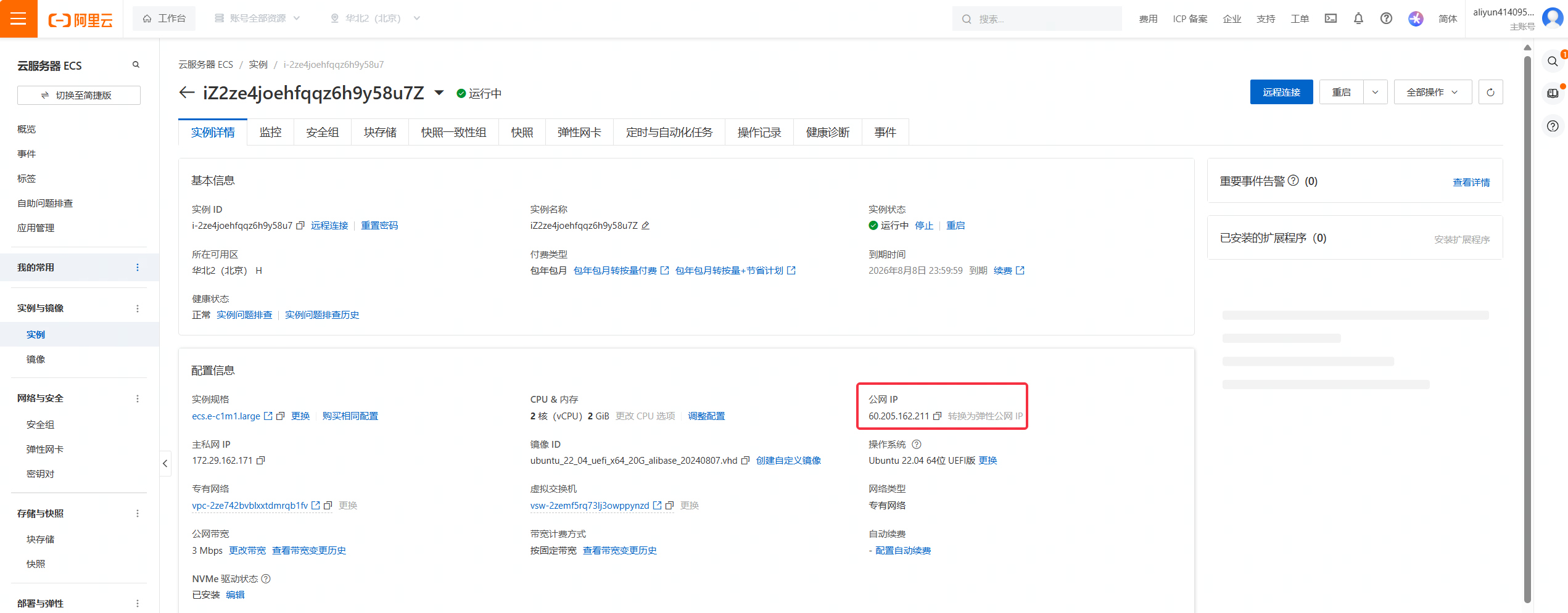Open right-side search tool icon

point(1553,62)
